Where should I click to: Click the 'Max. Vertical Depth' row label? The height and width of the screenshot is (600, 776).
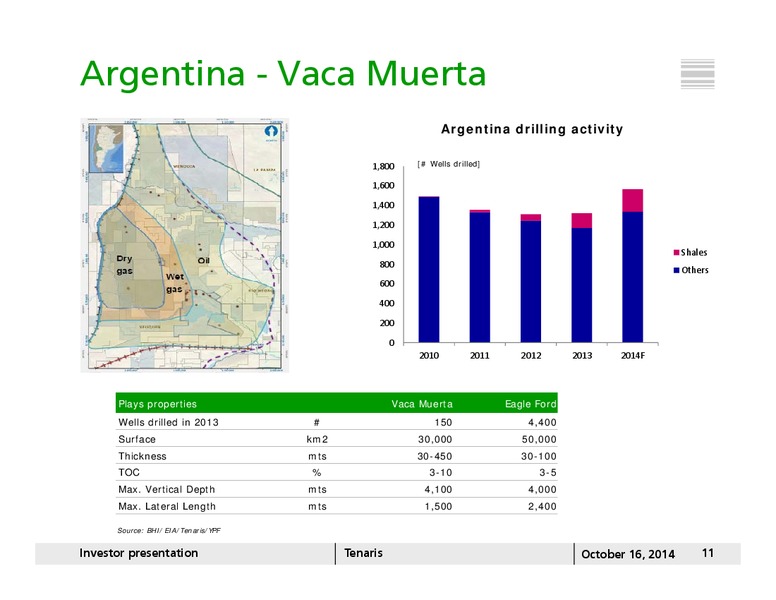tap(167, 490)
